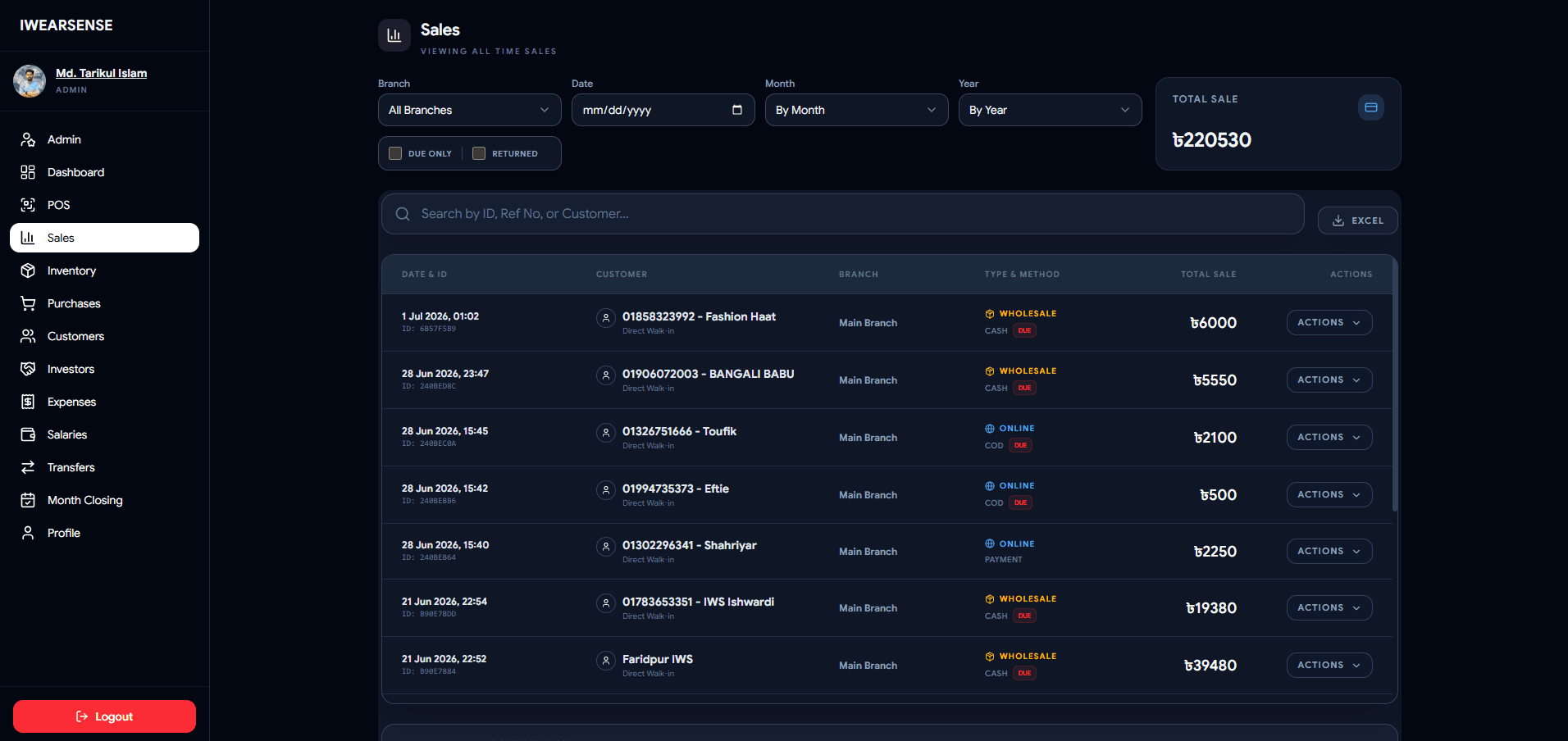Open the Inventory menu label
The width and height of the screenshot is (1568, 741).
click(71, 270)
